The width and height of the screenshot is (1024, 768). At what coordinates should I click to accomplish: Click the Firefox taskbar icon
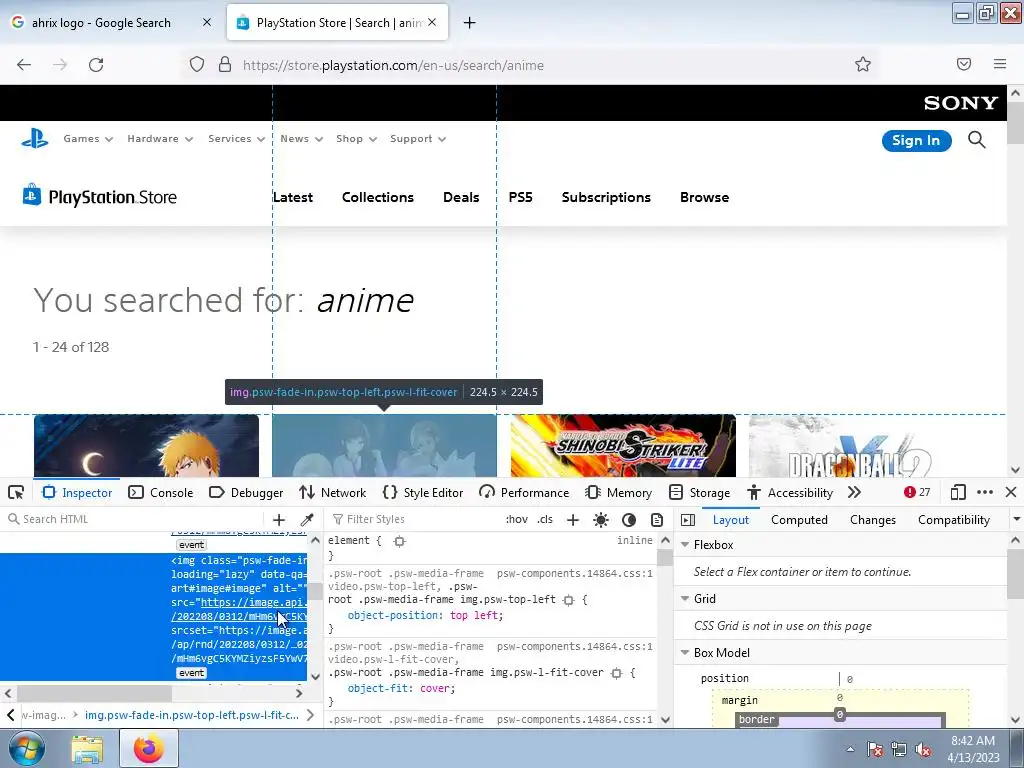point(149,748)
